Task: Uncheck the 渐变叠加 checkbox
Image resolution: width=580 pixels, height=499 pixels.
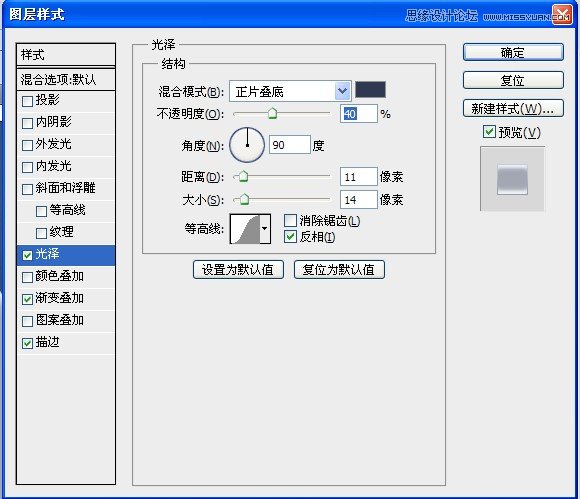Action: (28, 299)
